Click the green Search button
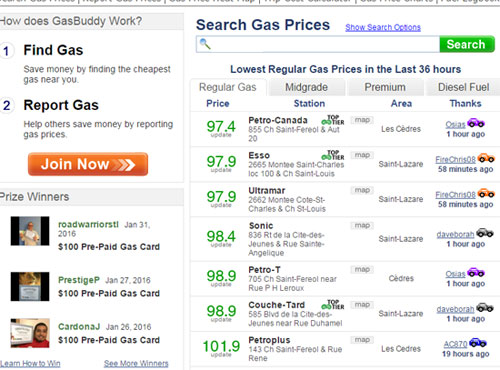The width and height of the screenshot is (500, 370). 467,44
